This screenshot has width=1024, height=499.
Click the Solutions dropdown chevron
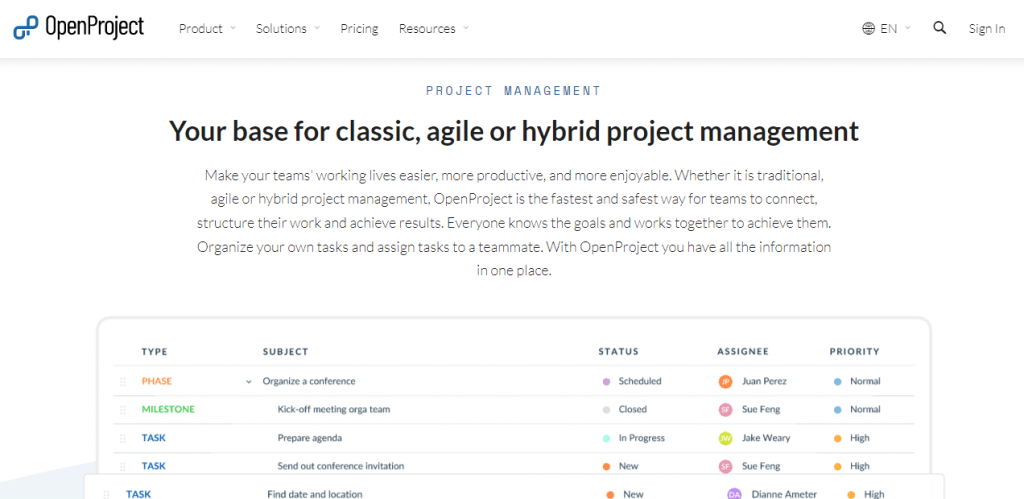[x=317, y=28]
